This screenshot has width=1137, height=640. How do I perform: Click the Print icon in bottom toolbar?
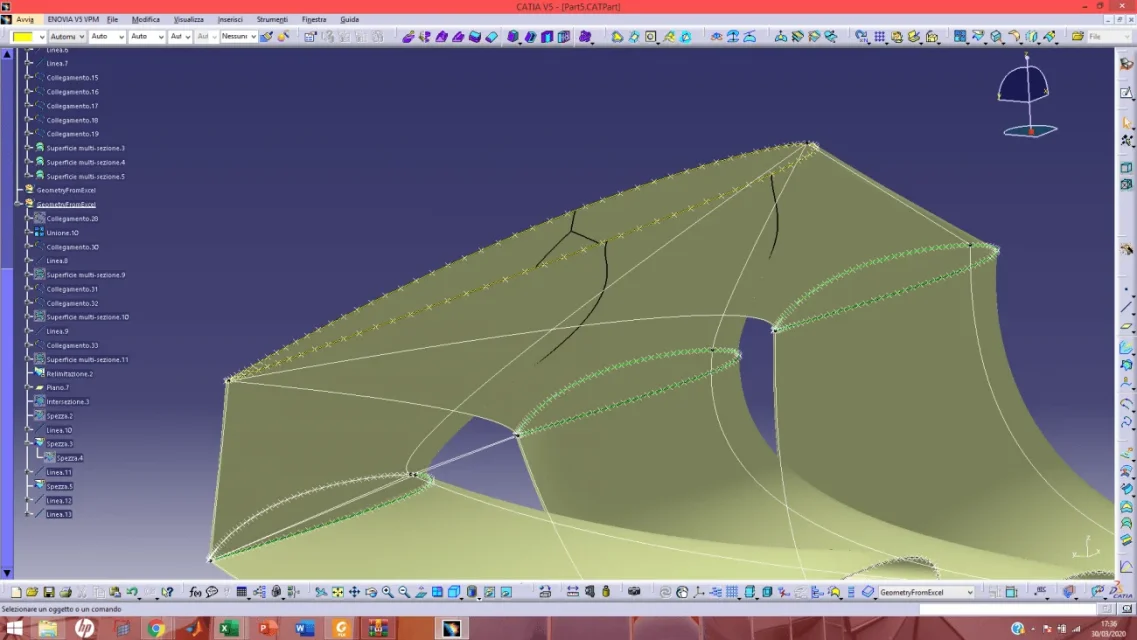(65, 593)
